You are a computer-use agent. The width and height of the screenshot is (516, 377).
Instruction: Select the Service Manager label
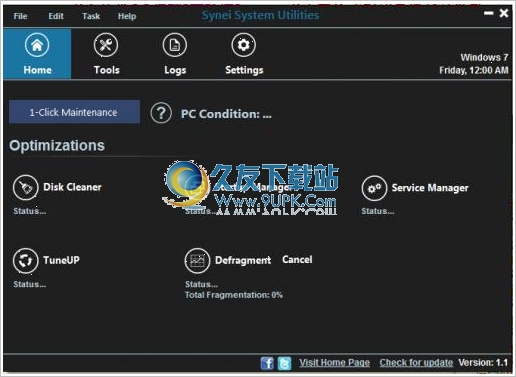[430, 188]
